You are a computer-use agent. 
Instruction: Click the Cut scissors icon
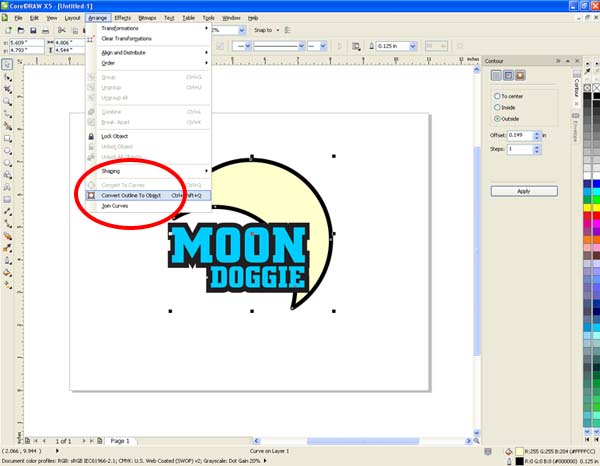coord(62,30)
